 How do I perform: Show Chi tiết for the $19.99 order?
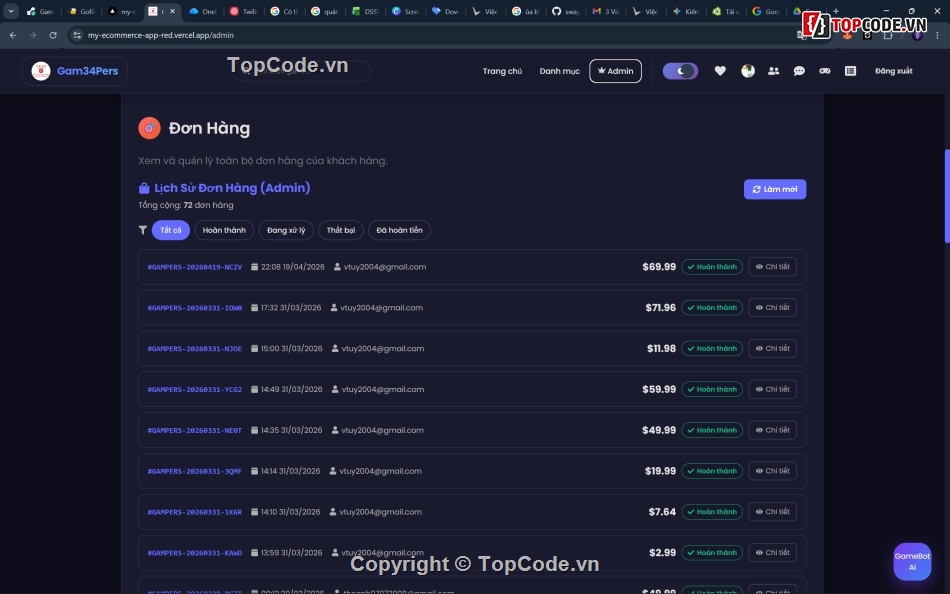pos(772,471)
